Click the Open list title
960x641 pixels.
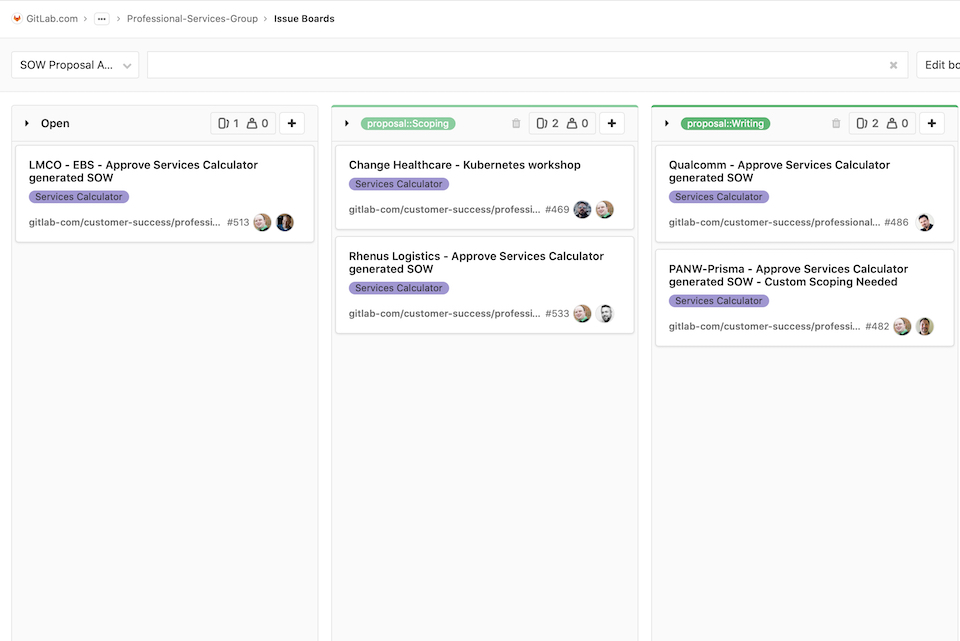click(55, 123)
